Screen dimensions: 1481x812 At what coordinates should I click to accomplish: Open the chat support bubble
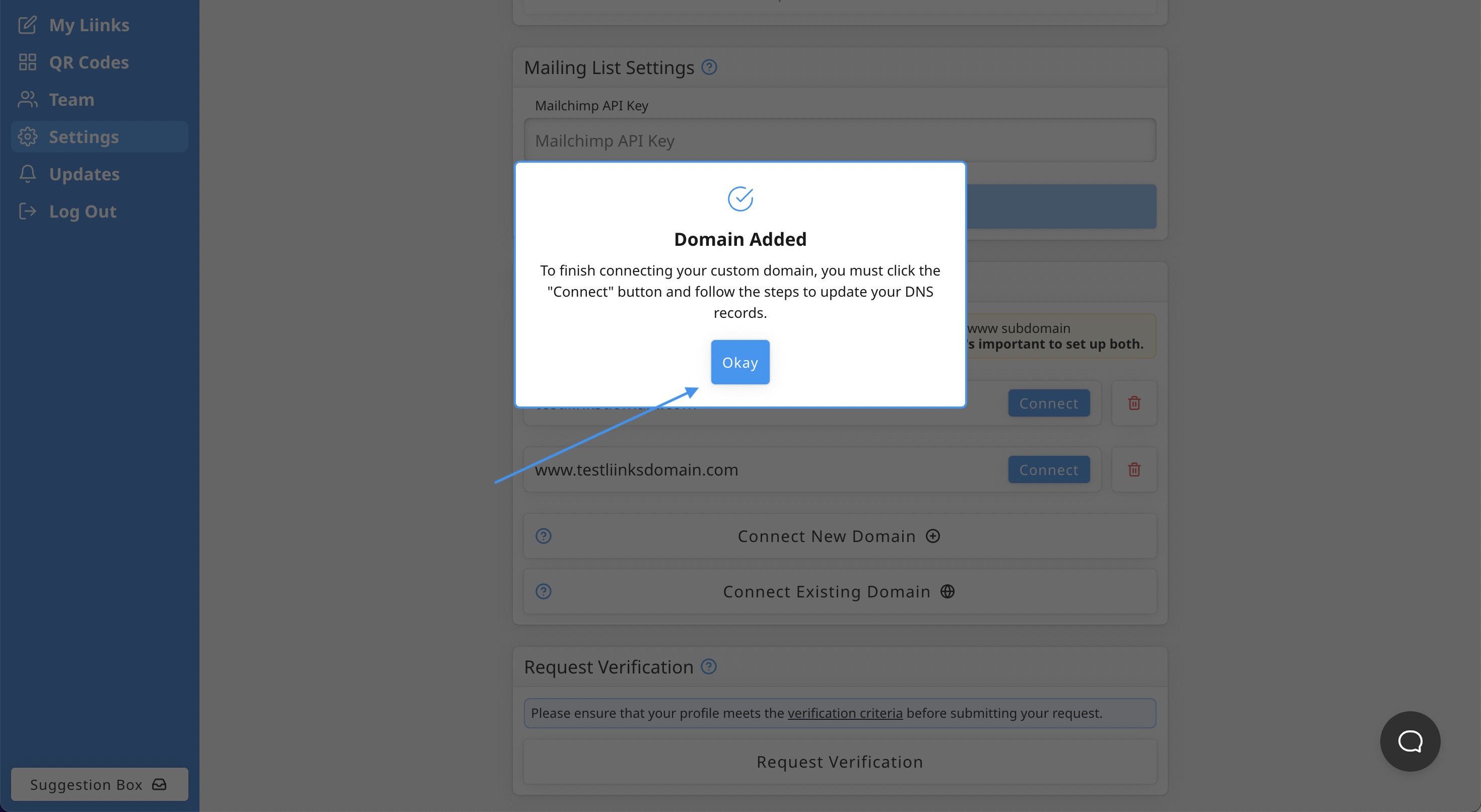1409,740
